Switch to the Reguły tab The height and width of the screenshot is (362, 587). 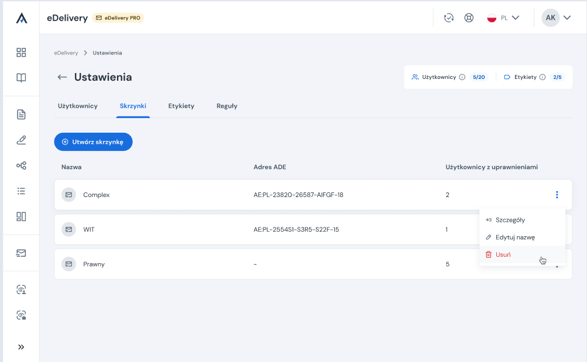point(227,106)
